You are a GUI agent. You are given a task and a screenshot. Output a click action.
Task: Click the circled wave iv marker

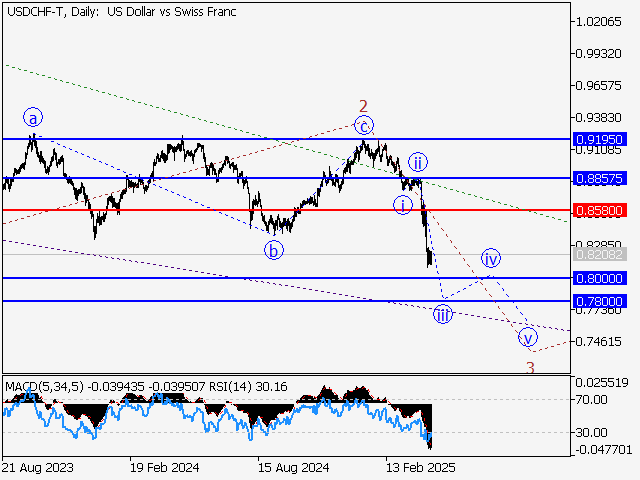[x=491, y=258]
